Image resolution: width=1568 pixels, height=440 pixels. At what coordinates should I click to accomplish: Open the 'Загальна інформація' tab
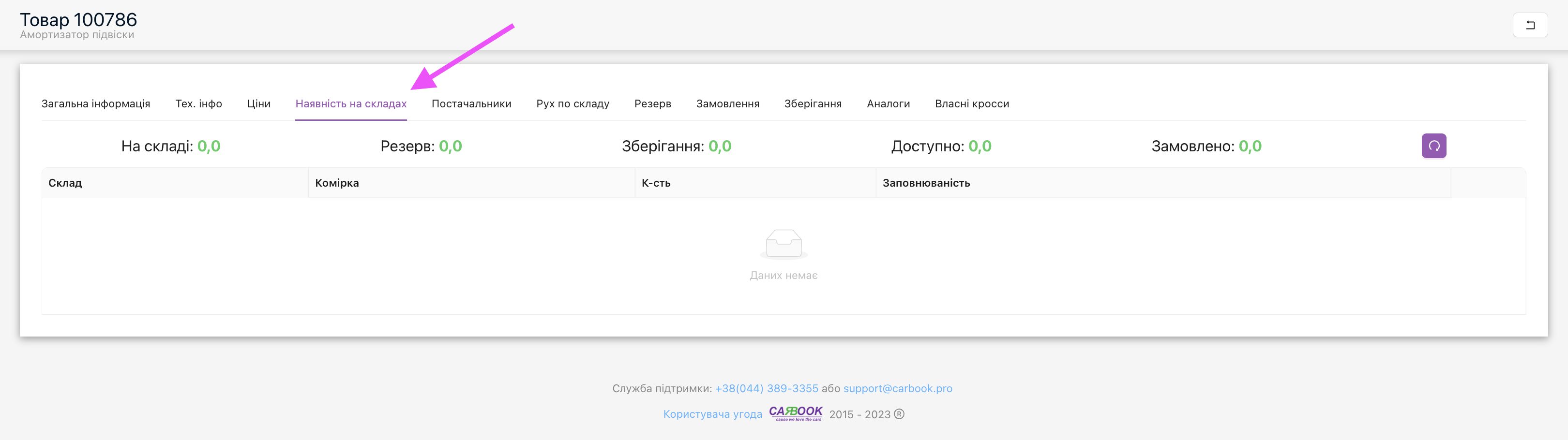[x=95, y=104]
